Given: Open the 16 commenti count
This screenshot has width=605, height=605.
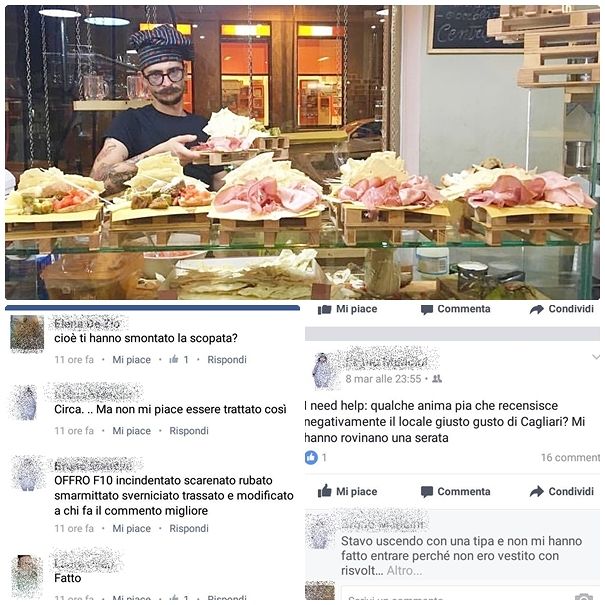Looking at the screenshot, I should tap(570, 458).
